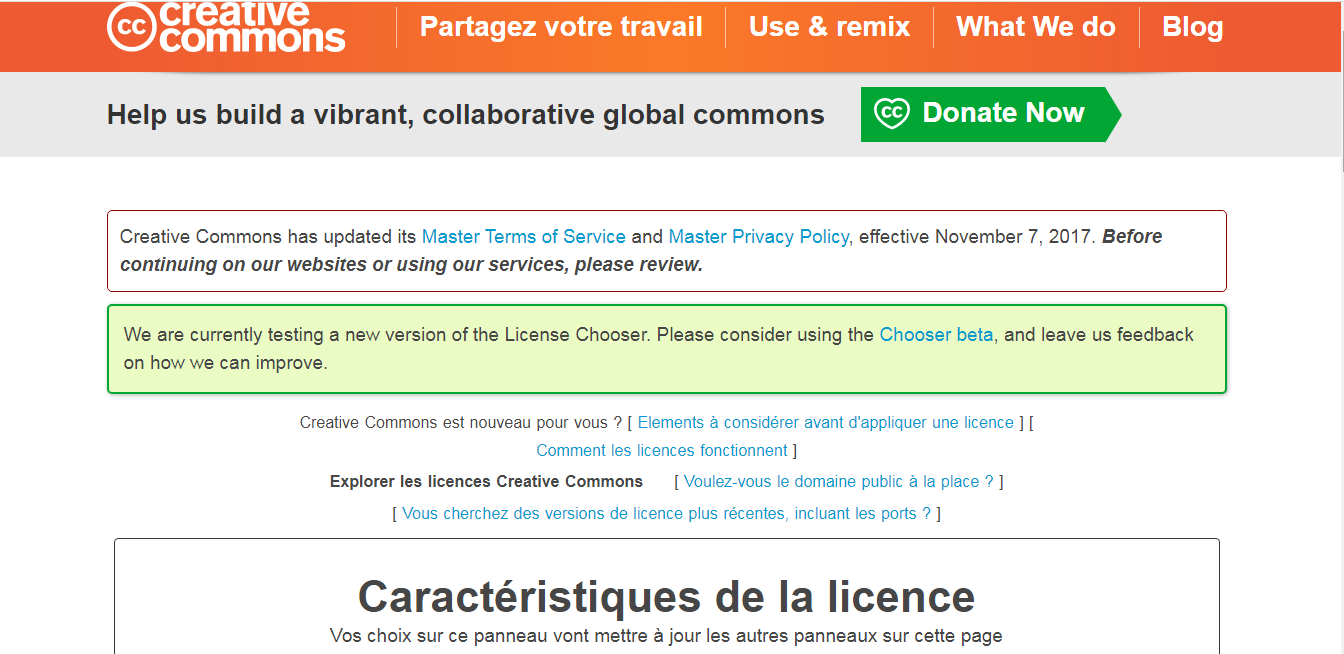Image resolution: width=1344 pixels, height=654 pixels.
Task: Open link about versions de licence plus récentes
Action: point(666,513)
